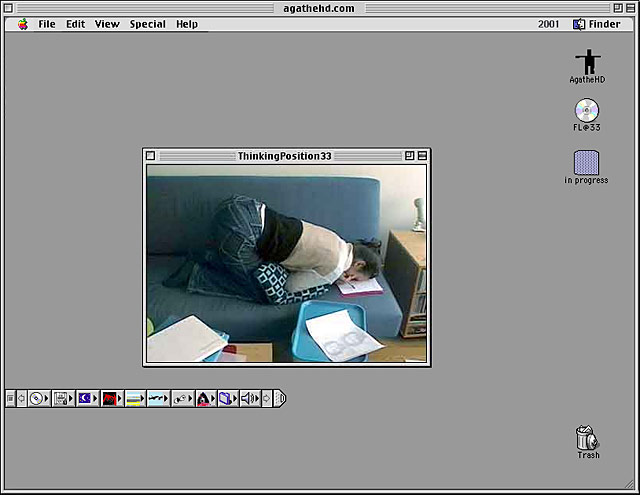Click the CD player control strip module
The image size is (640, 495).
(39, 398)
